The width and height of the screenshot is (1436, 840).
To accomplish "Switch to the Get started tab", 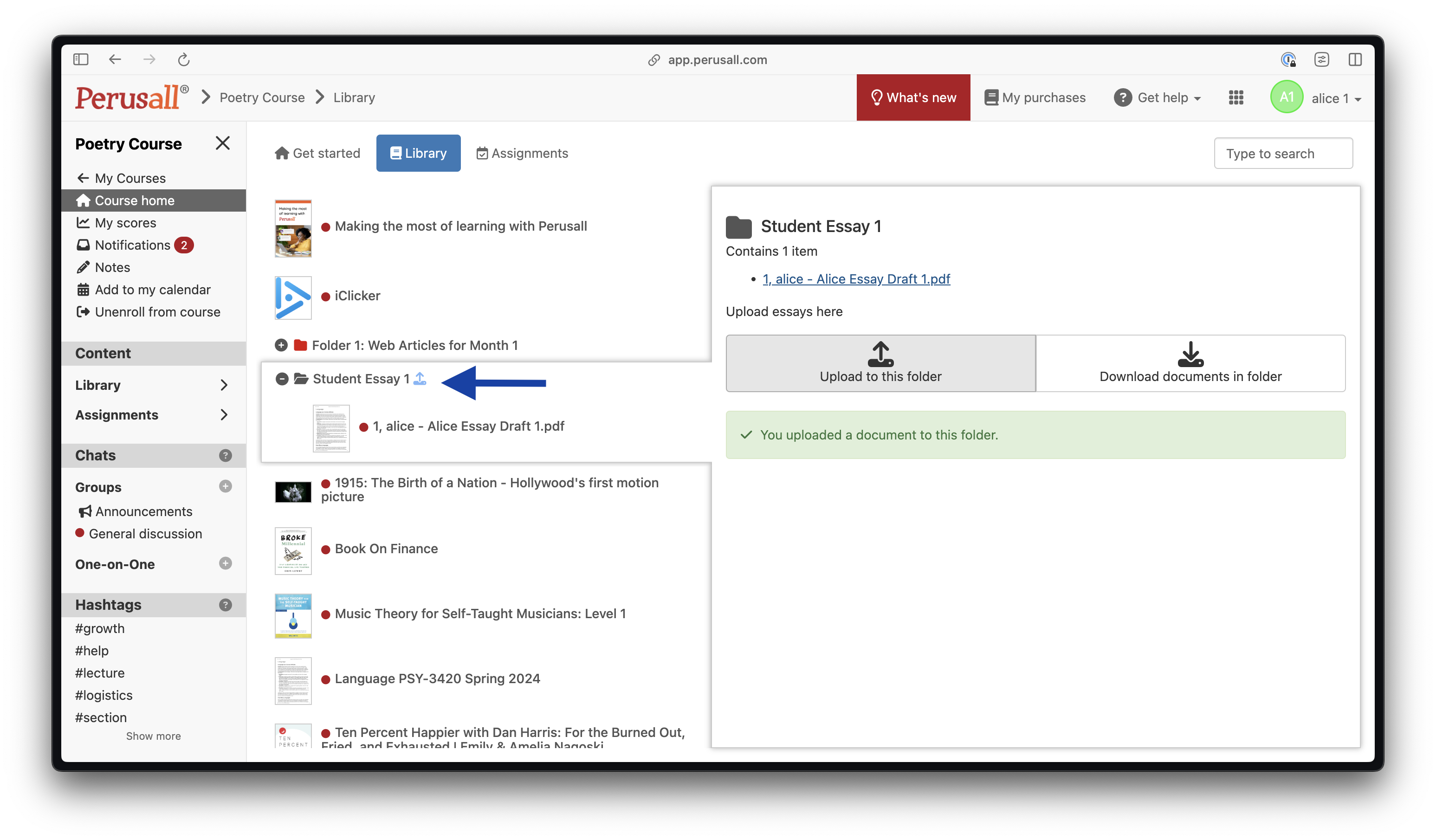I will pyautogui.click(x=317, y=153).
